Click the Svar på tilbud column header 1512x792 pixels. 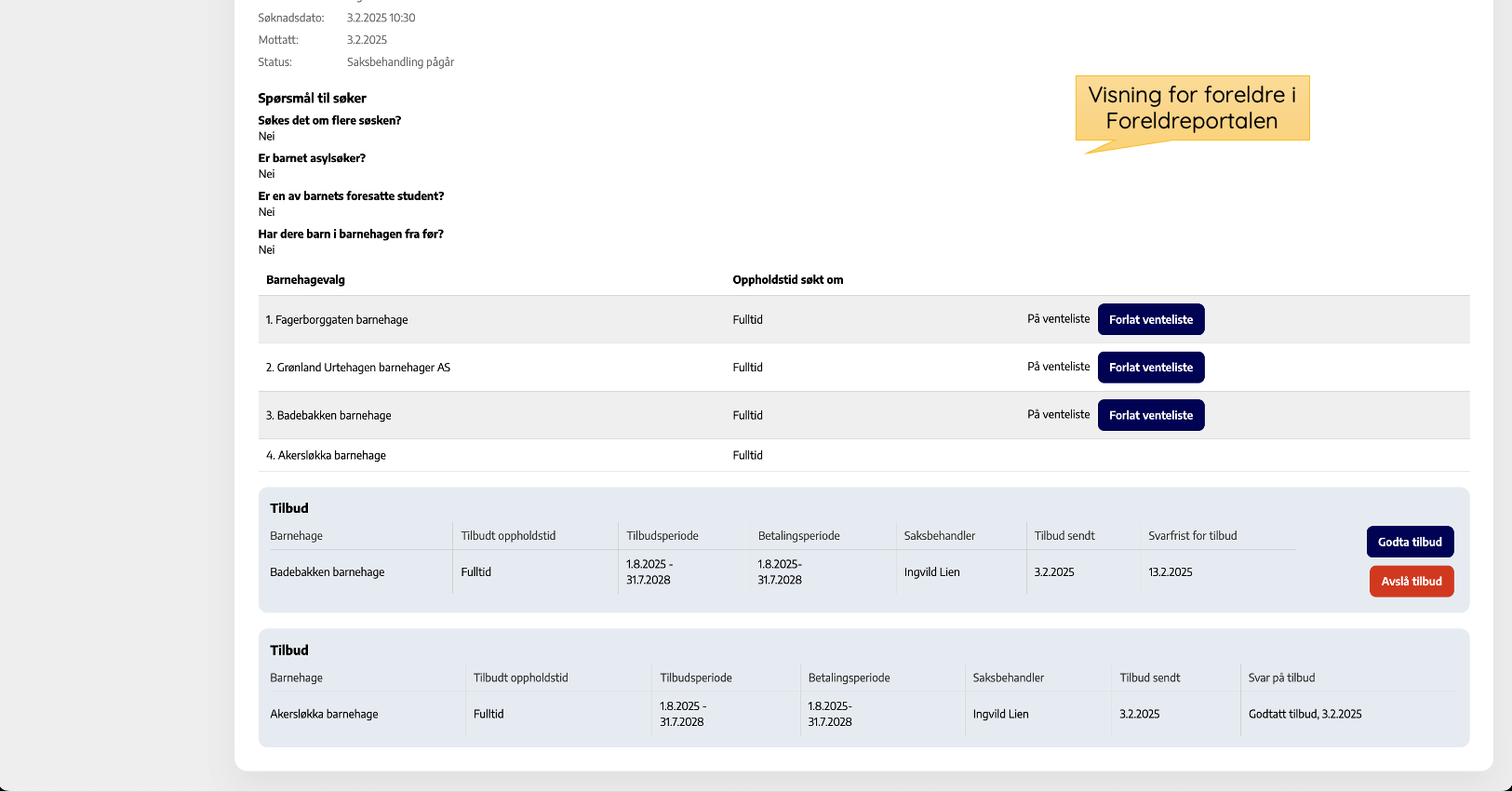click(x=1281, y=678)
